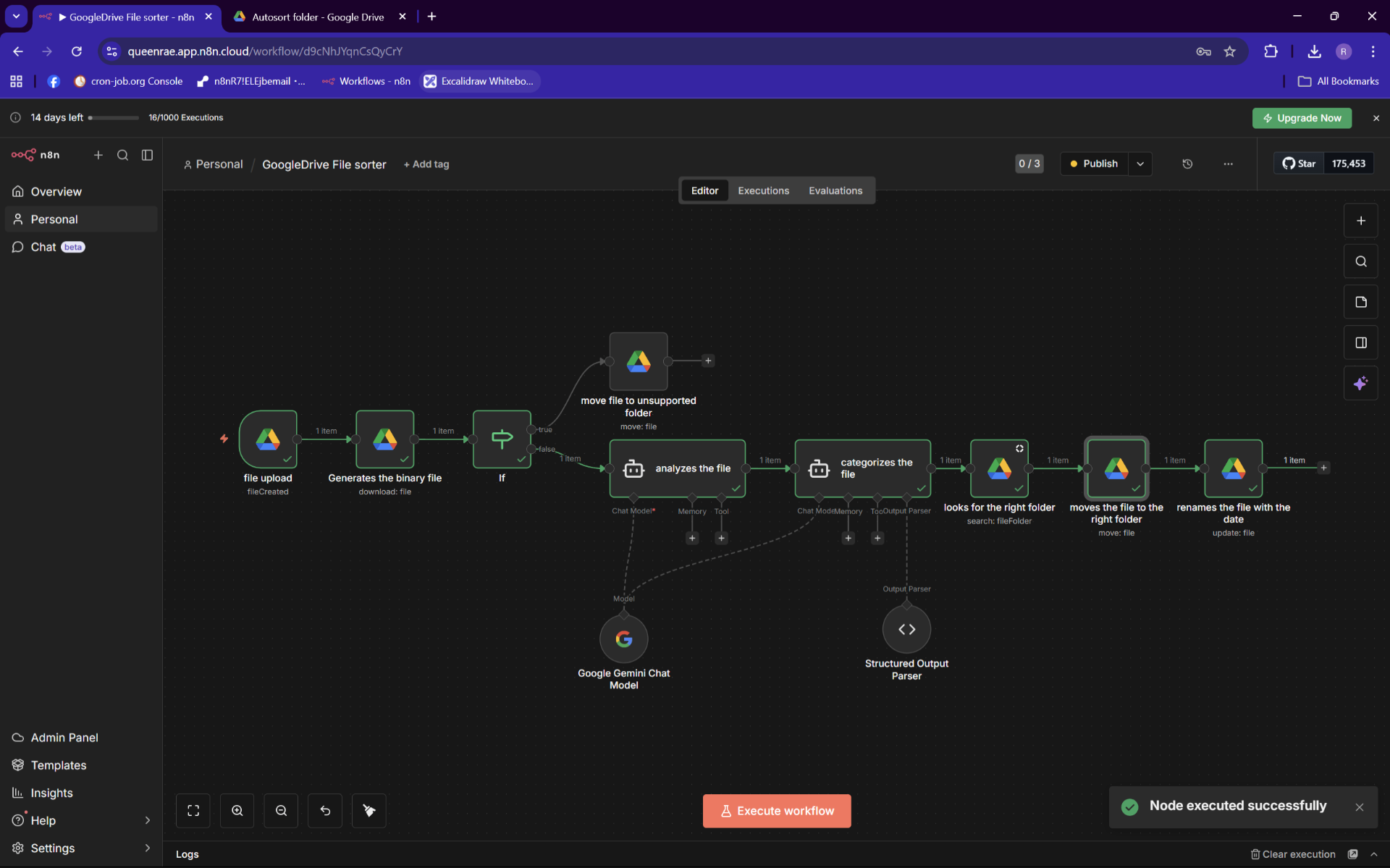Toggle the right-side focus panel icon
The image size is (1390, 868).
[1361, 342]
